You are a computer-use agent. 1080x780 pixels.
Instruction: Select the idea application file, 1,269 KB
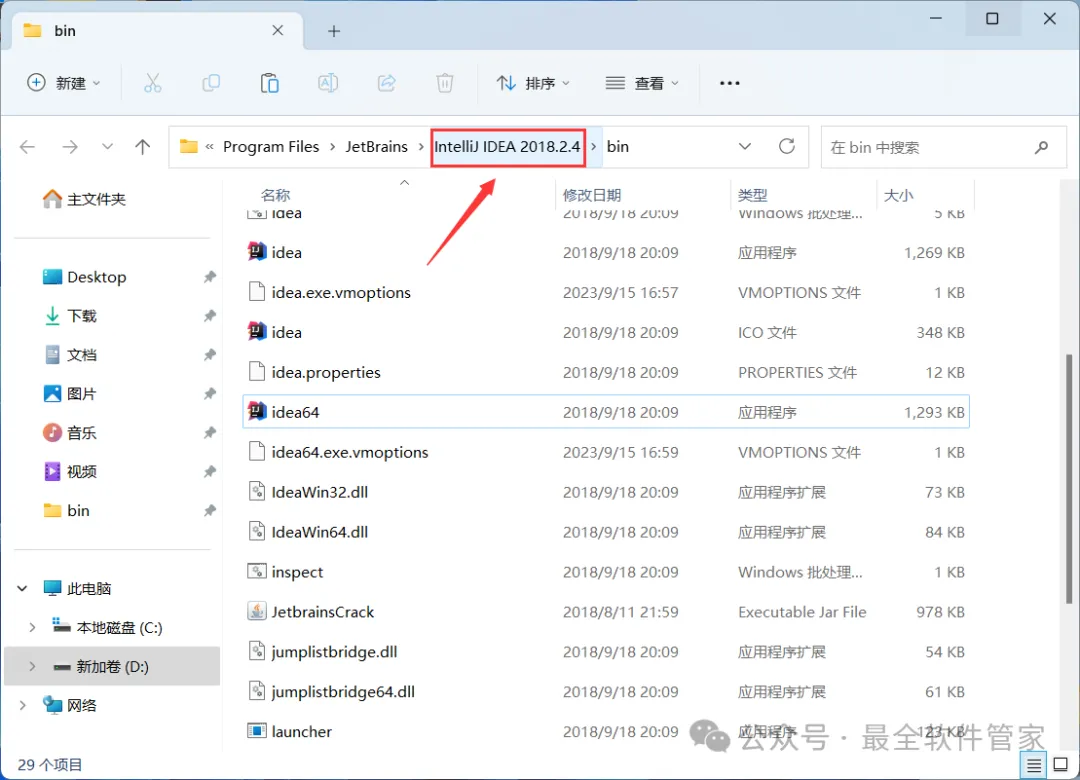pos(606,253)
